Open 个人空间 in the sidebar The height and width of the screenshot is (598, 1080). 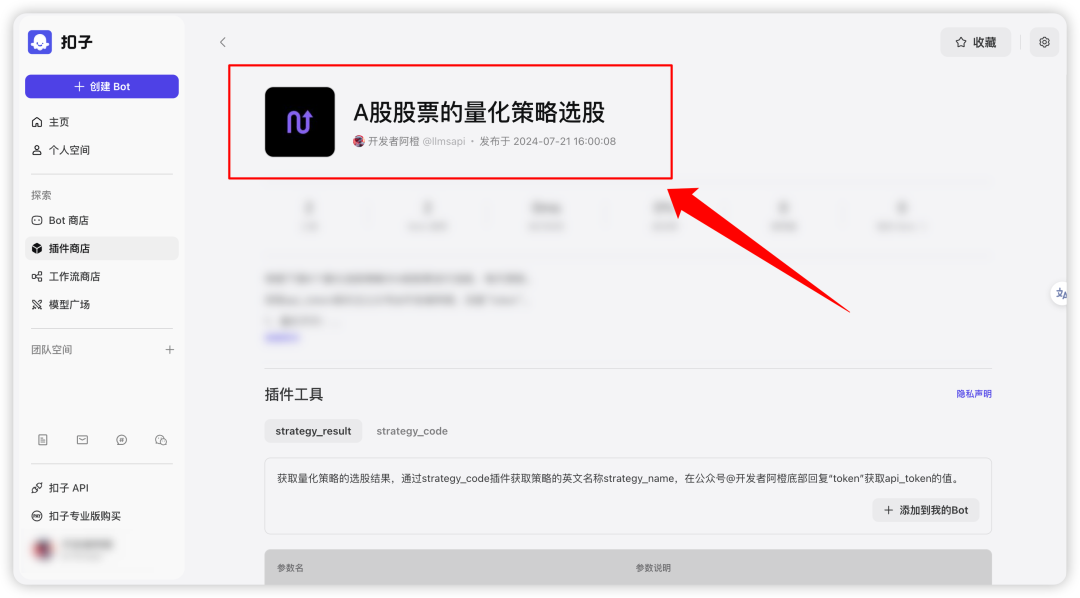tap(102, 150)
